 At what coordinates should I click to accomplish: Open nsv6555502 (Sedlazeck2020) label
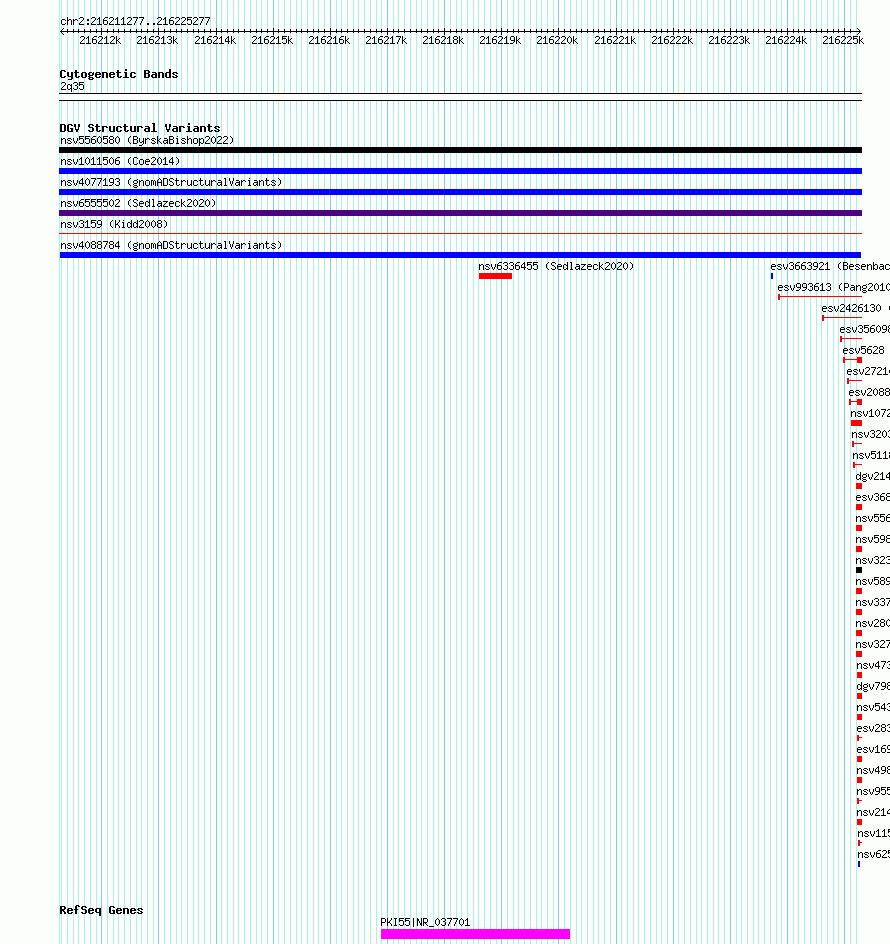click(138, 203)
